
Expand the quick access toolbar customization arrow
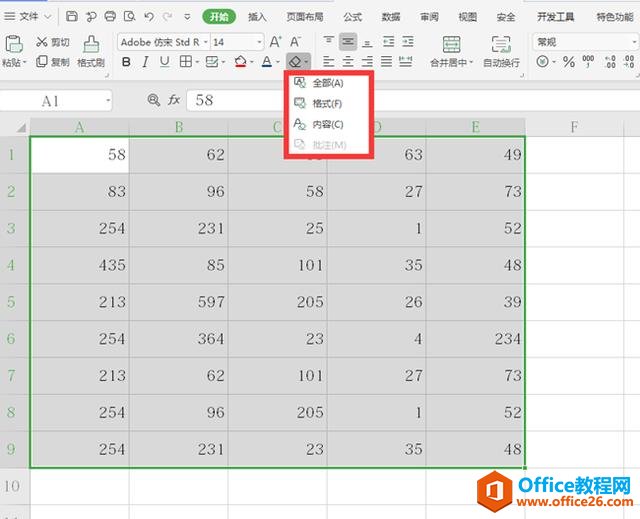click(187, 17)
